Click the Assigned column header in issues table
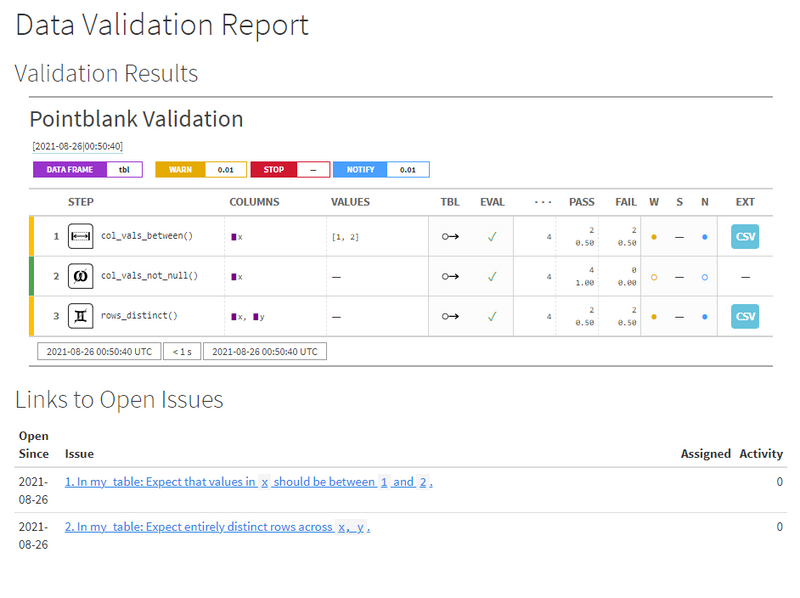Screen dimensions: 800x598 pos(706,454)
